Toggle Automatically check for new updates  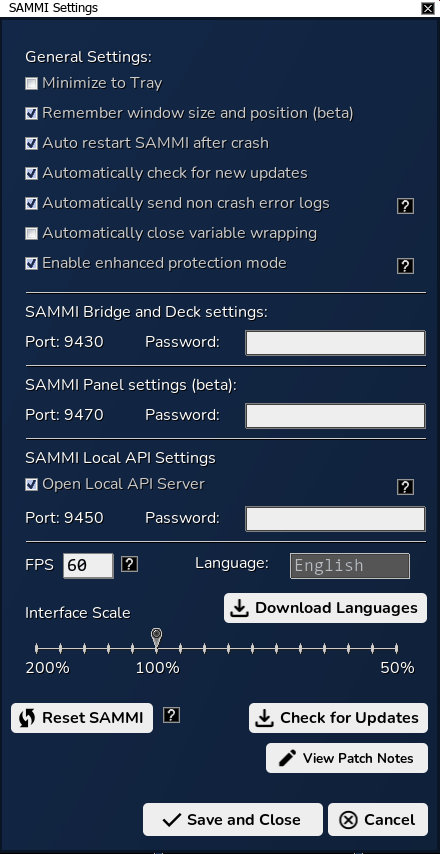pyautogui.click(x=32, y=174)
